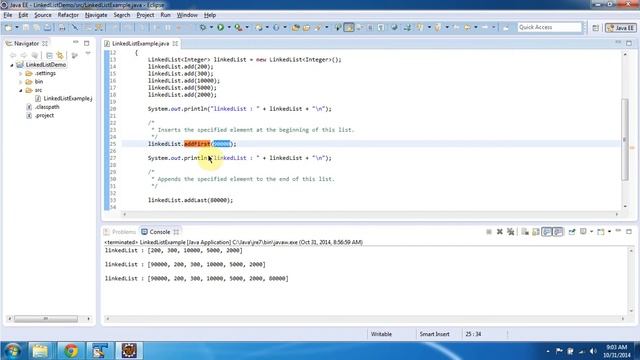The width and height of the screenshot is (640, 360).
Task: Click the New file toolbar icon
Action: [x=8, y=27]
